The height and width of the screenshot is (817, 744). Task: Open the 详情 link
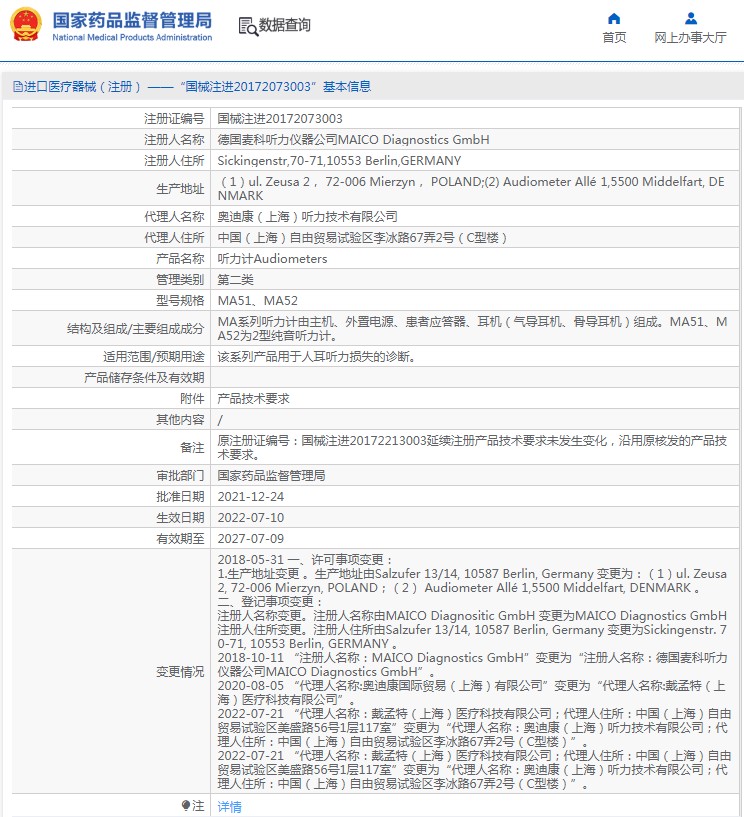coord(229,807)
